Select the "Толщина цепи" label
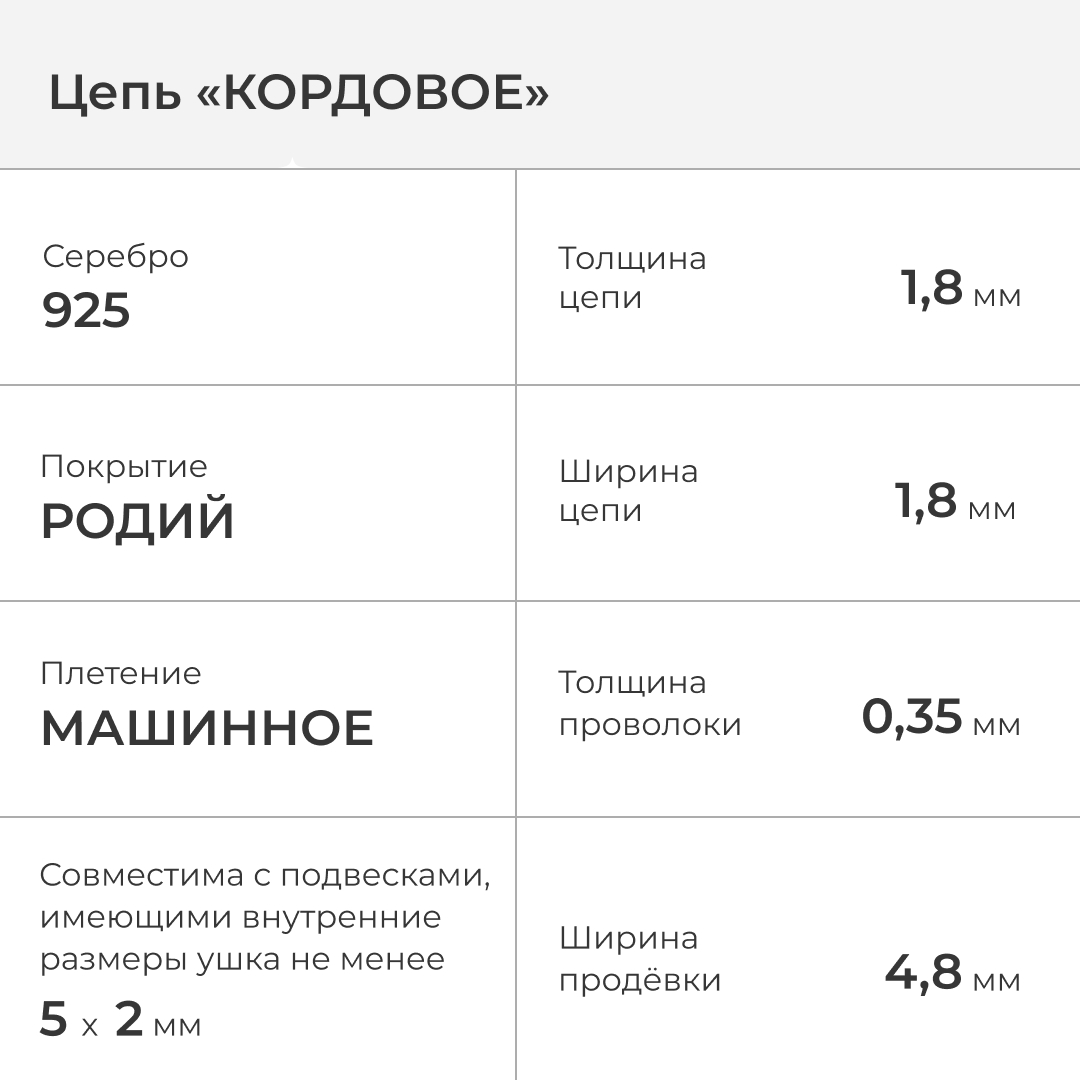The height and width of the screenshot is (1080, 1080). 632,278
